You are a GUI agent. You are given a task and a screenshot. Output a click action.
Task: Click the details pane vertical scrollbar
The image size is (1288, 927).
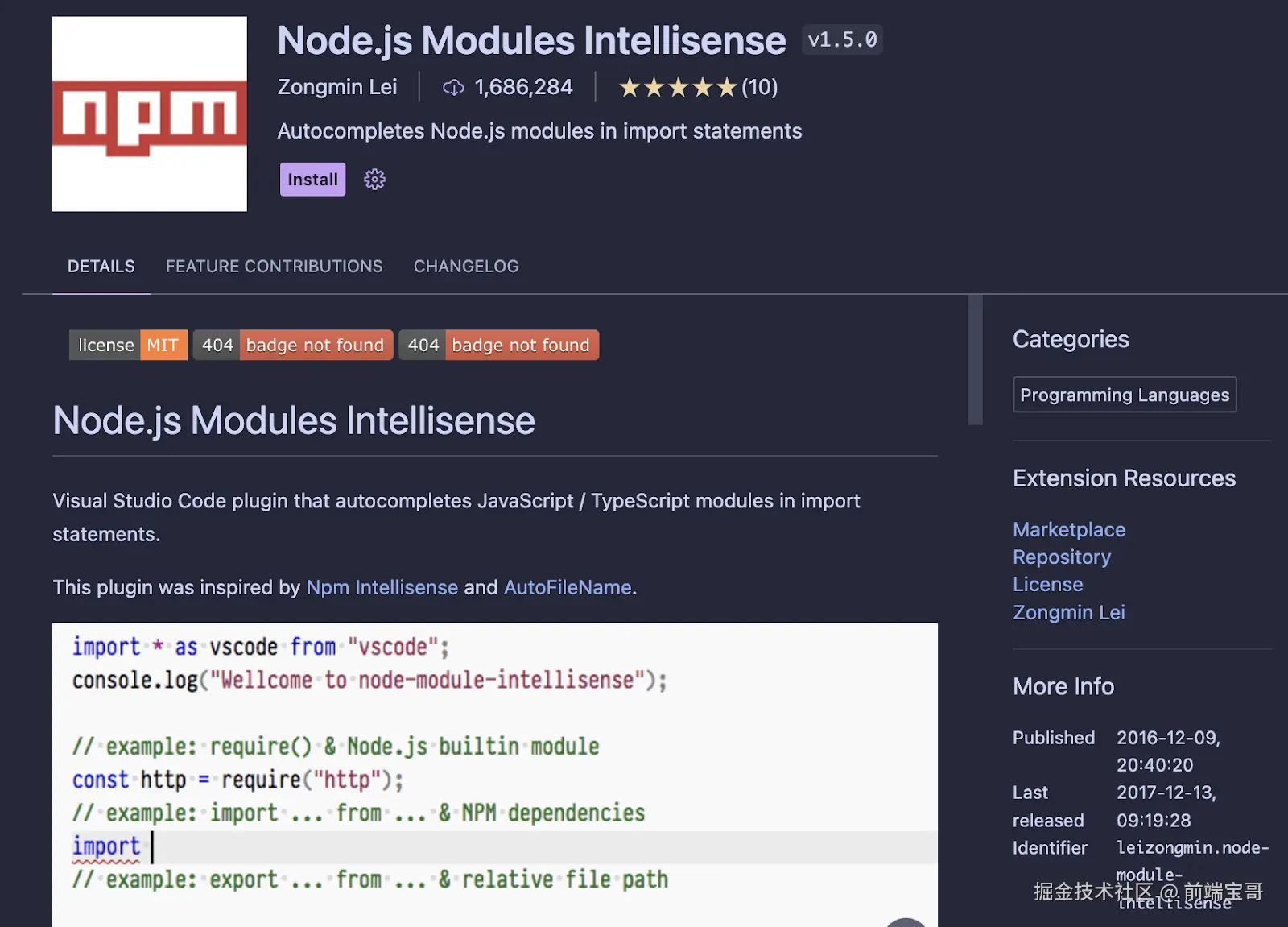[x=976, y=359]
